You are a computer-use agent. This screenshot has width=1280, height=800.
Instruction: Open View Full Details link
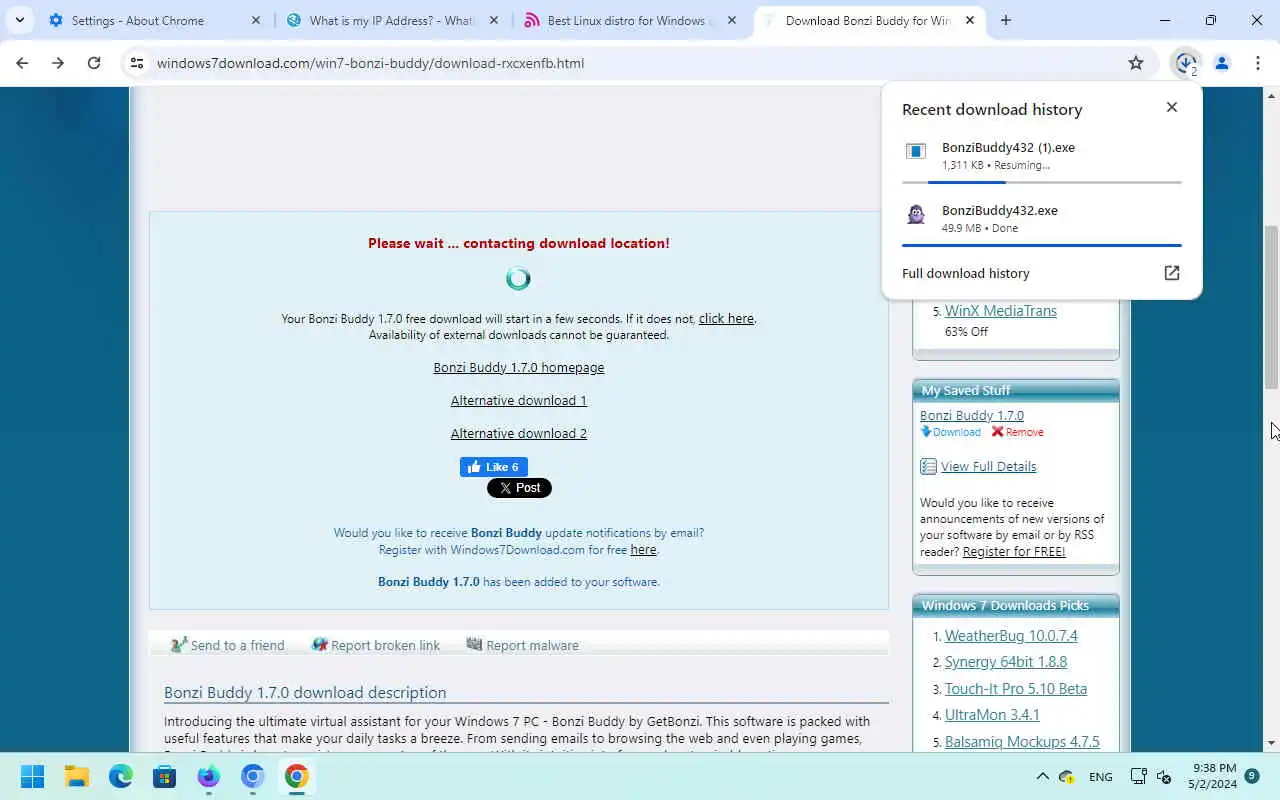click(x=988, y=466)
